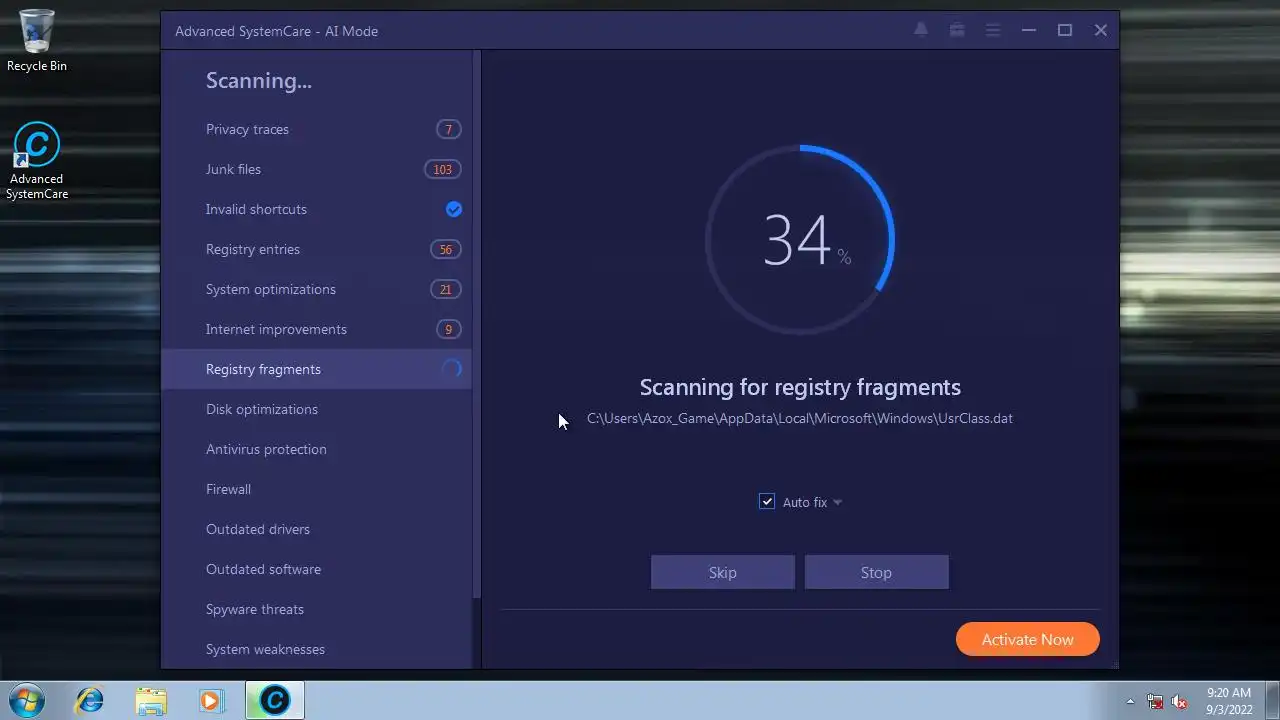
Task: Click the Registry fragments loading spinner
Action: click(x=452, y=369)
